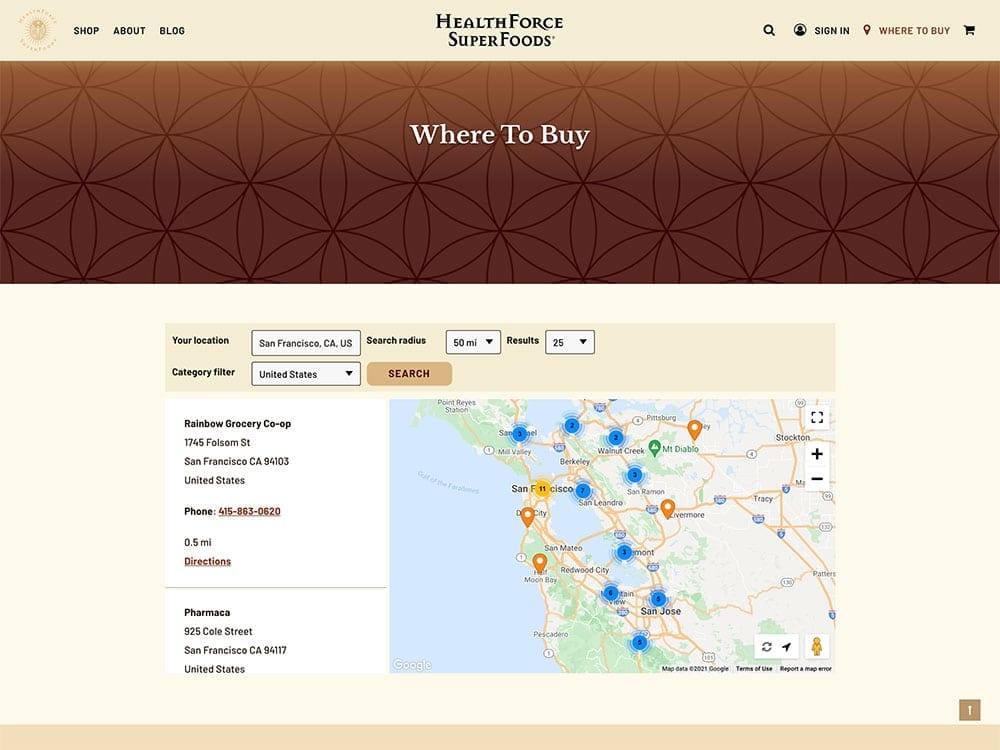1000x750 pixels.
Task: Open the site search magnifier icon
Action: [769, 30]
